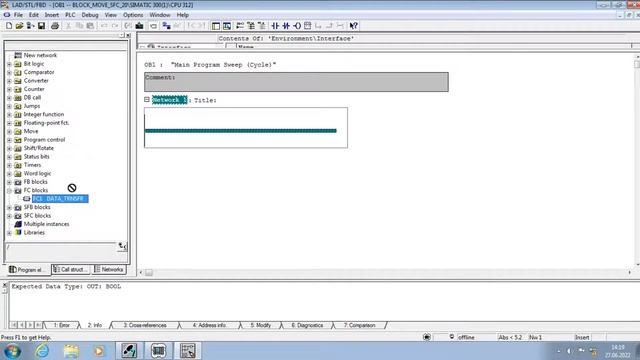Image resolution: width=640 pixels, height=360 pixels.
Task: Switch to the 7: Comparison tab
Action: (x=359, y=325)
